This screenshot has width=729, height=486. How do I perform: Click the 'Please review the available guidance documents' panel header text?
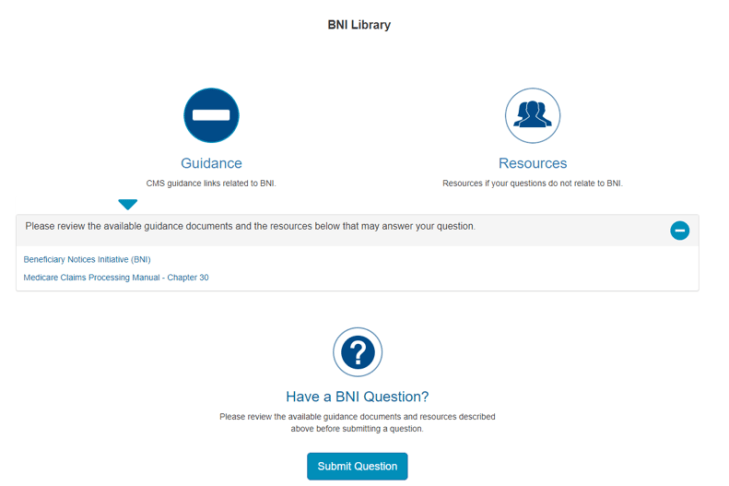250,226
